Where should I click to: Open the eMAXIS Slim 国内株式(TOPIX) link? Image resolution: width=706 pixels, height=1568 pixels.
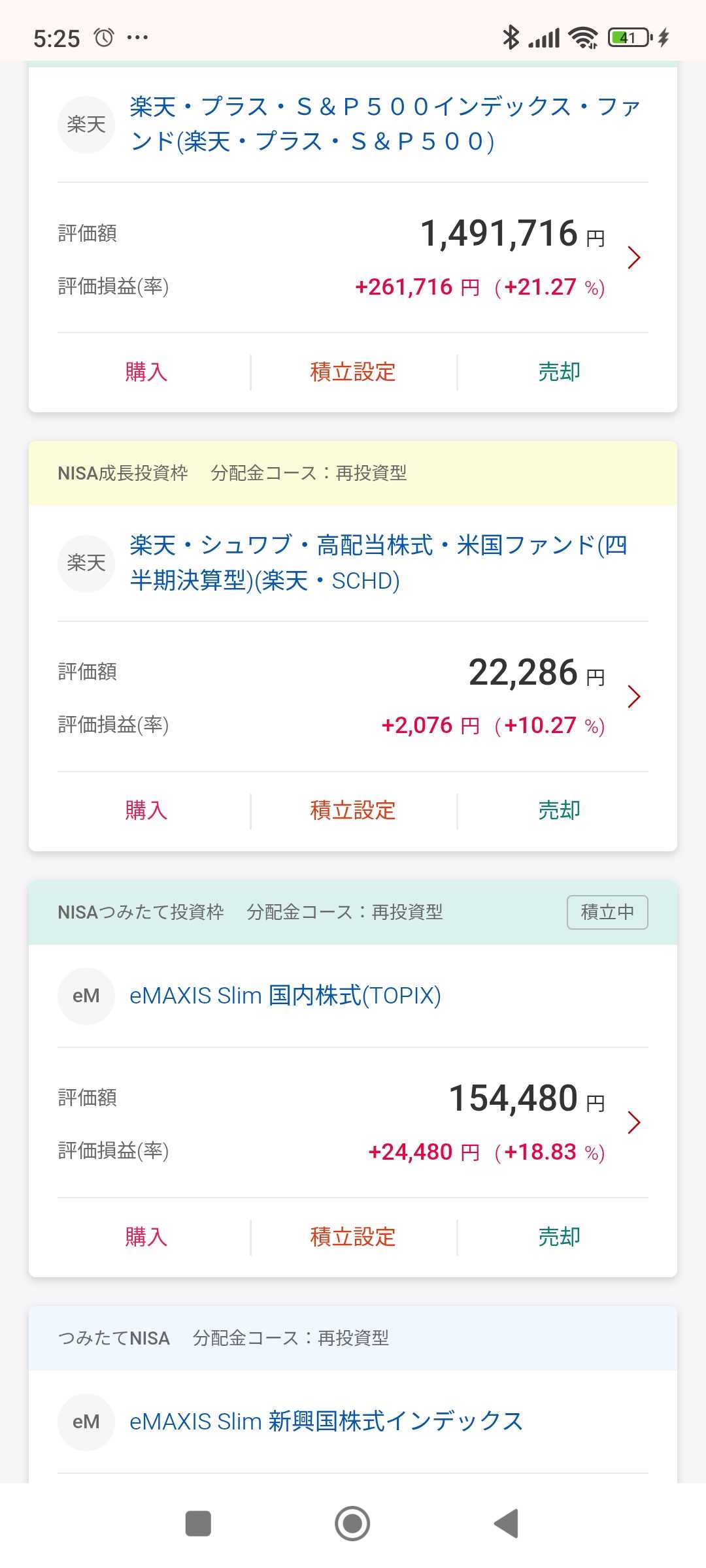(285, 996)
